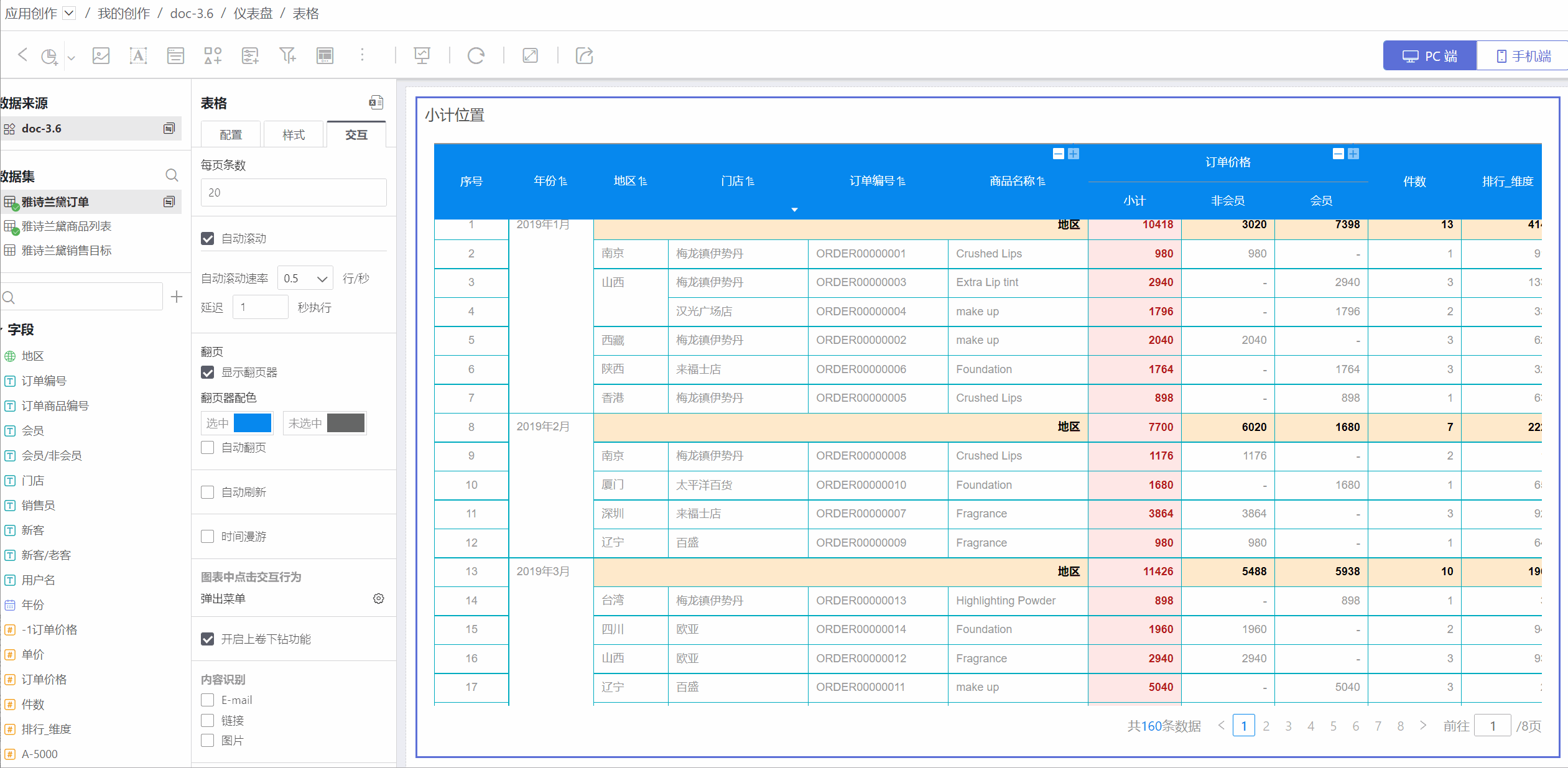Click the fullscreen expand icon
The width and height of the screenshot is (1568, 768).
tap(530, 56)
